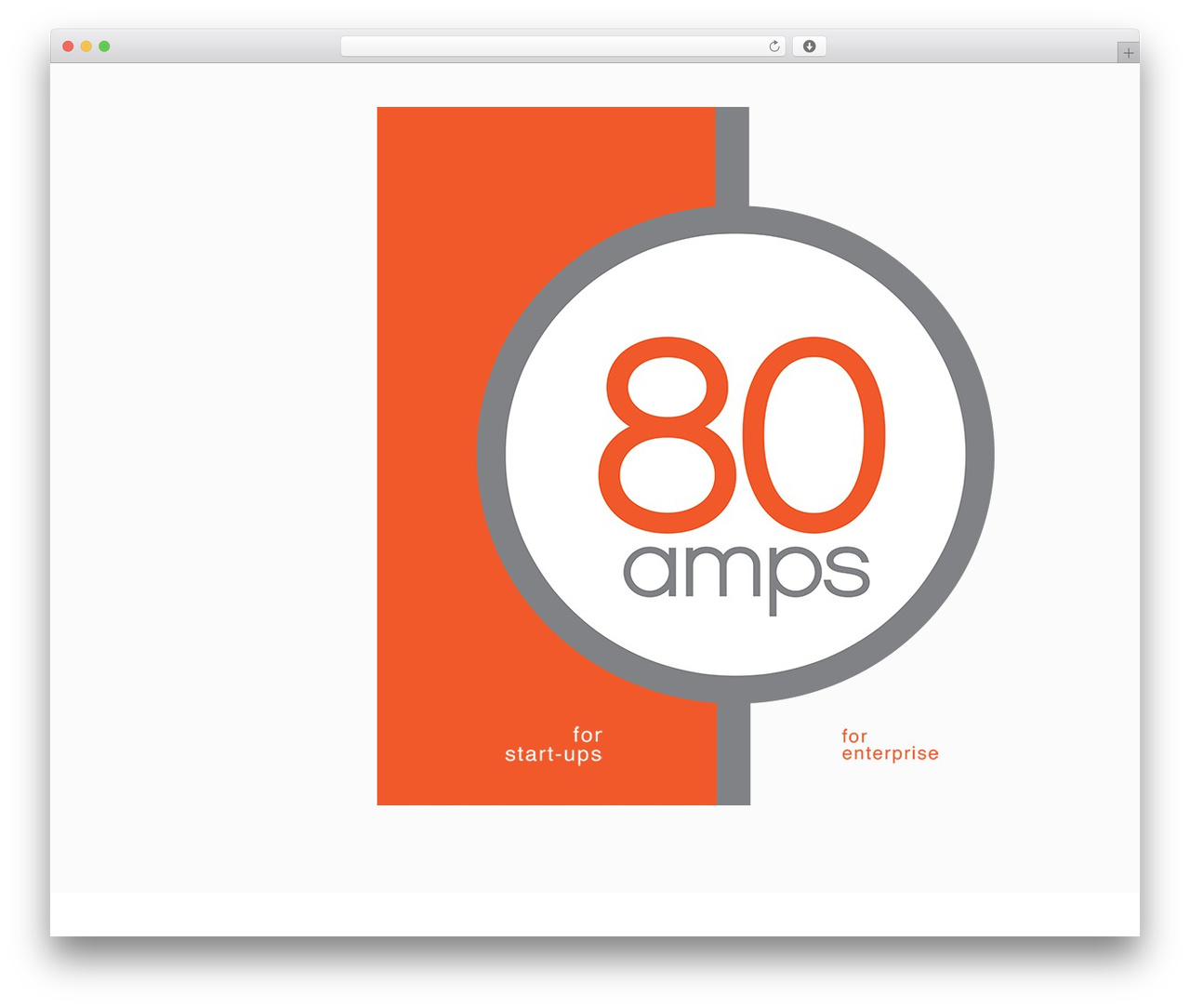The height and width of the screenshot is (1008, 1190).
Task: Open the 'for enterprise' link
Action: [x=890, y=745]
